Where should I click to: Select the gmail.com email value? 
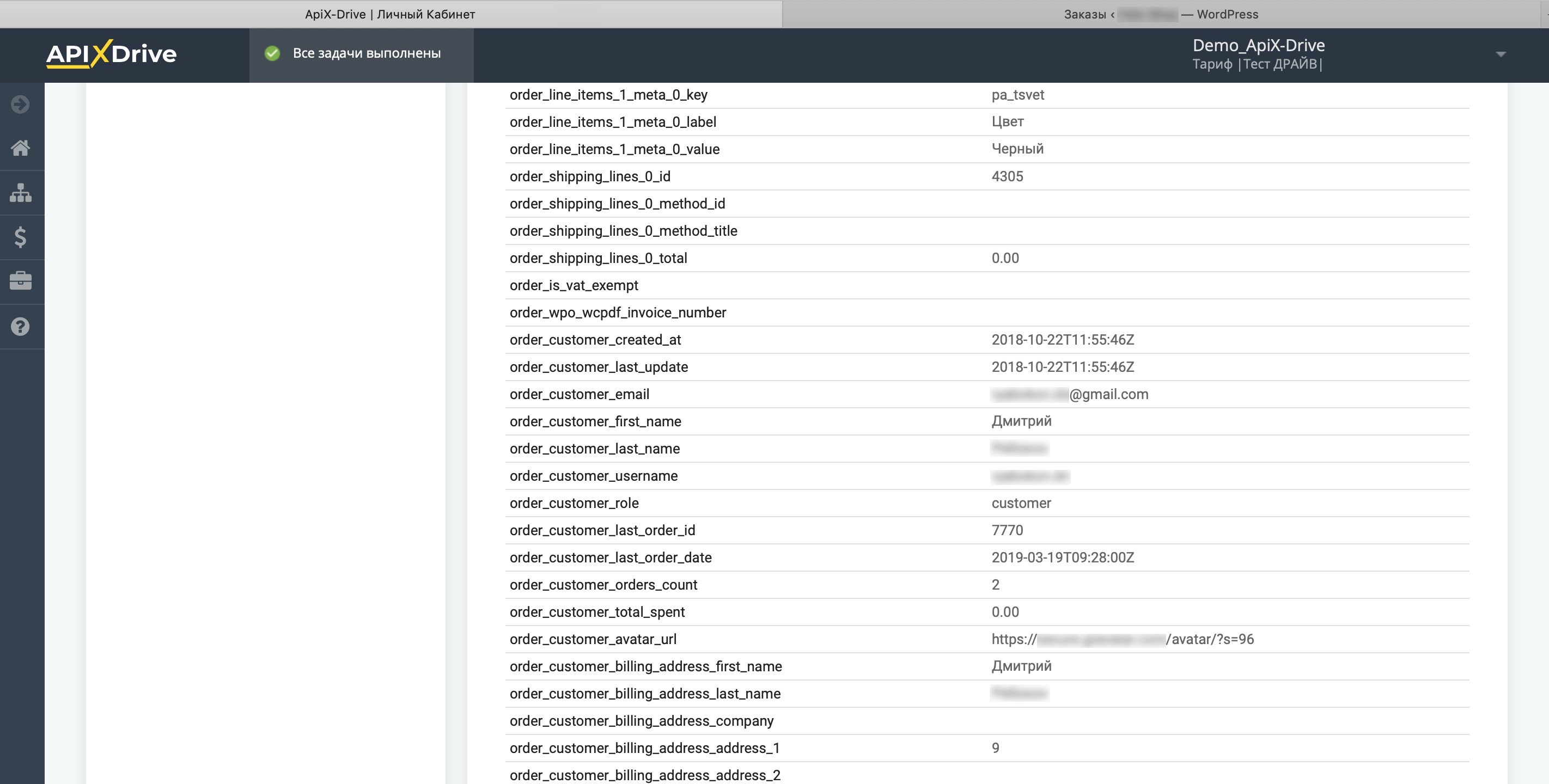click(x=1070, y=394)
